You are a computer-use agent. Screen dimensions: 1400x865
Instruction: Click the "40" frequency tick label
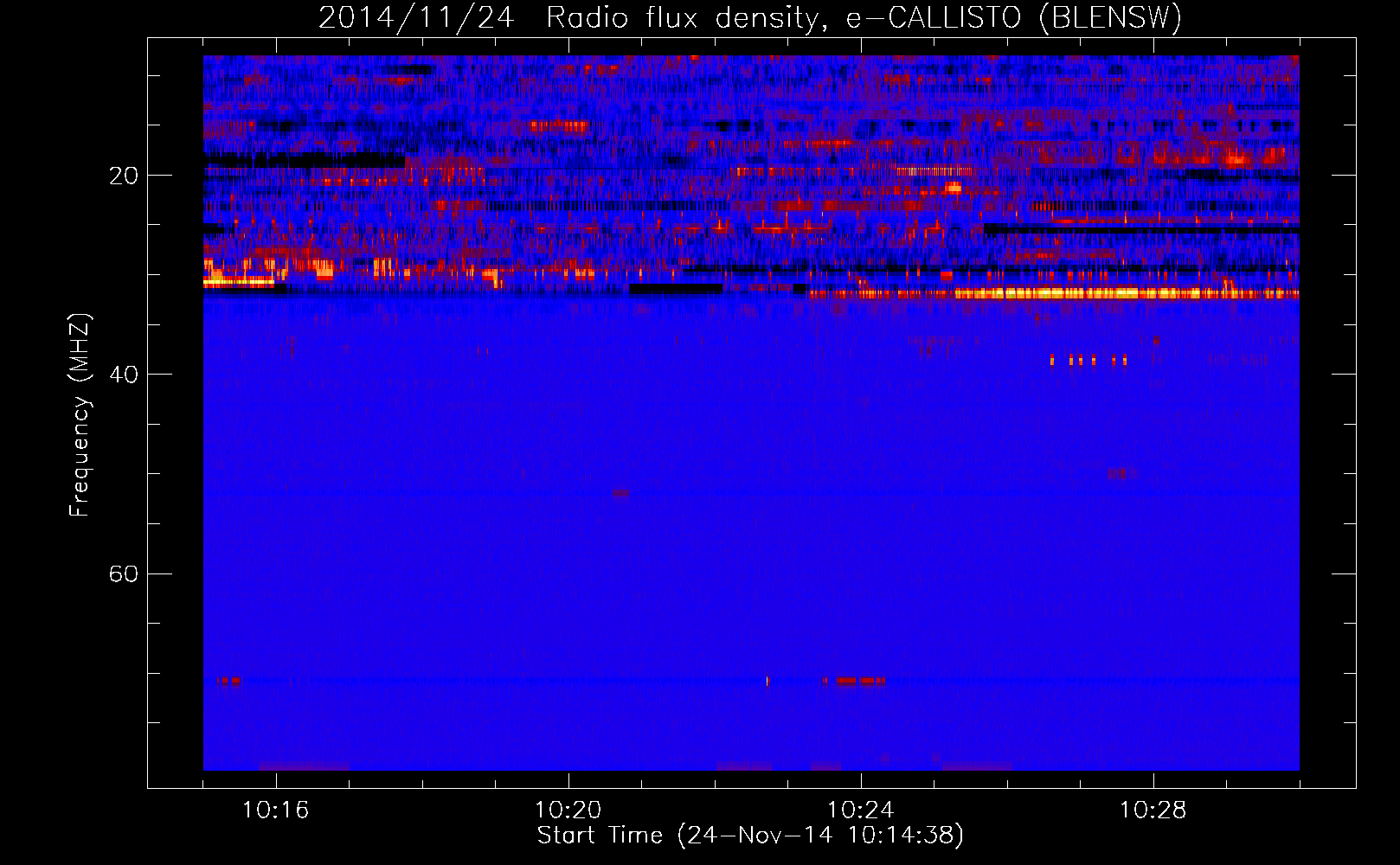124,375
